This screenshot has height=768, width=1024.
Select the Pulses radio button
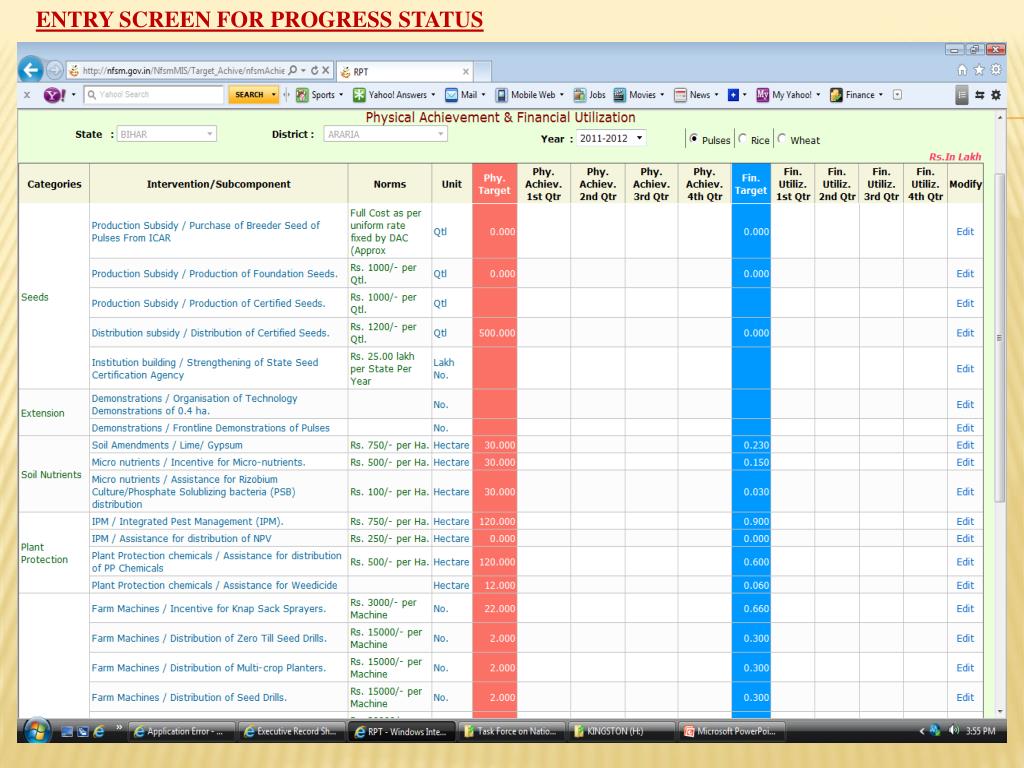[x=694, y=138]
